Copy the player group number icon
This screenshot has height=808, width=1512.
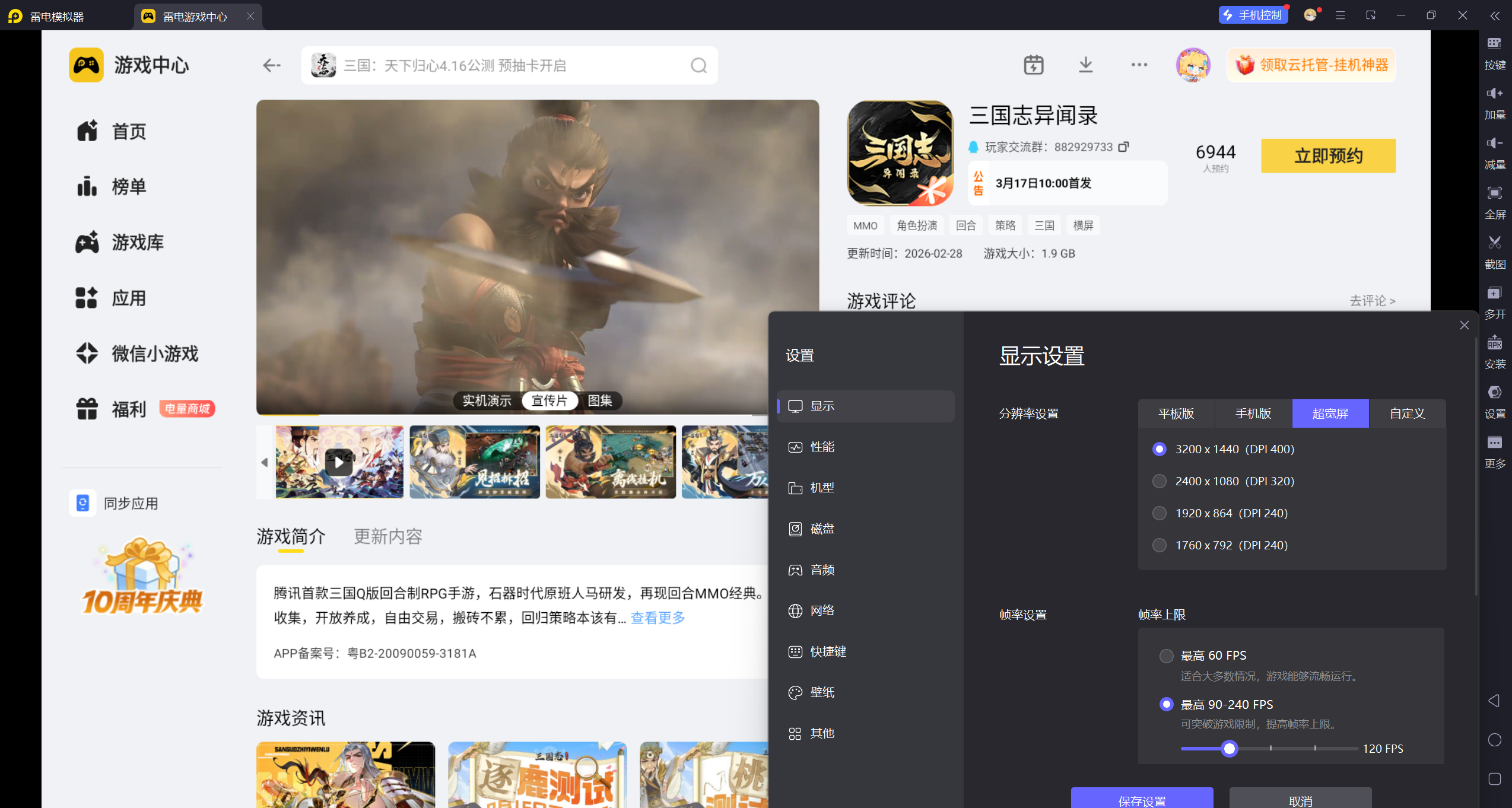(1123, 147)
